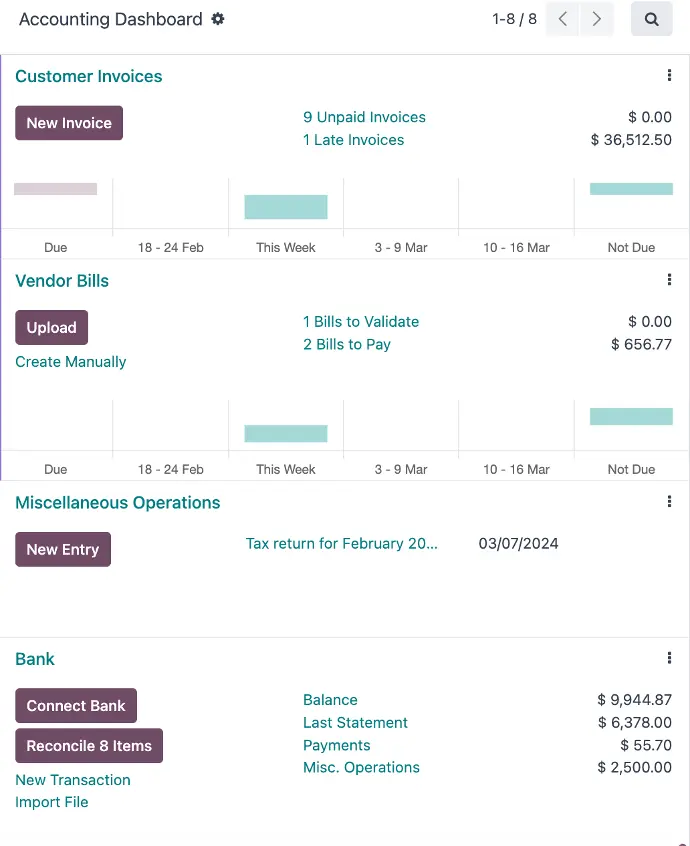690x846 pixels.
Task: Go to the previous page arrow
Action: 562,19
